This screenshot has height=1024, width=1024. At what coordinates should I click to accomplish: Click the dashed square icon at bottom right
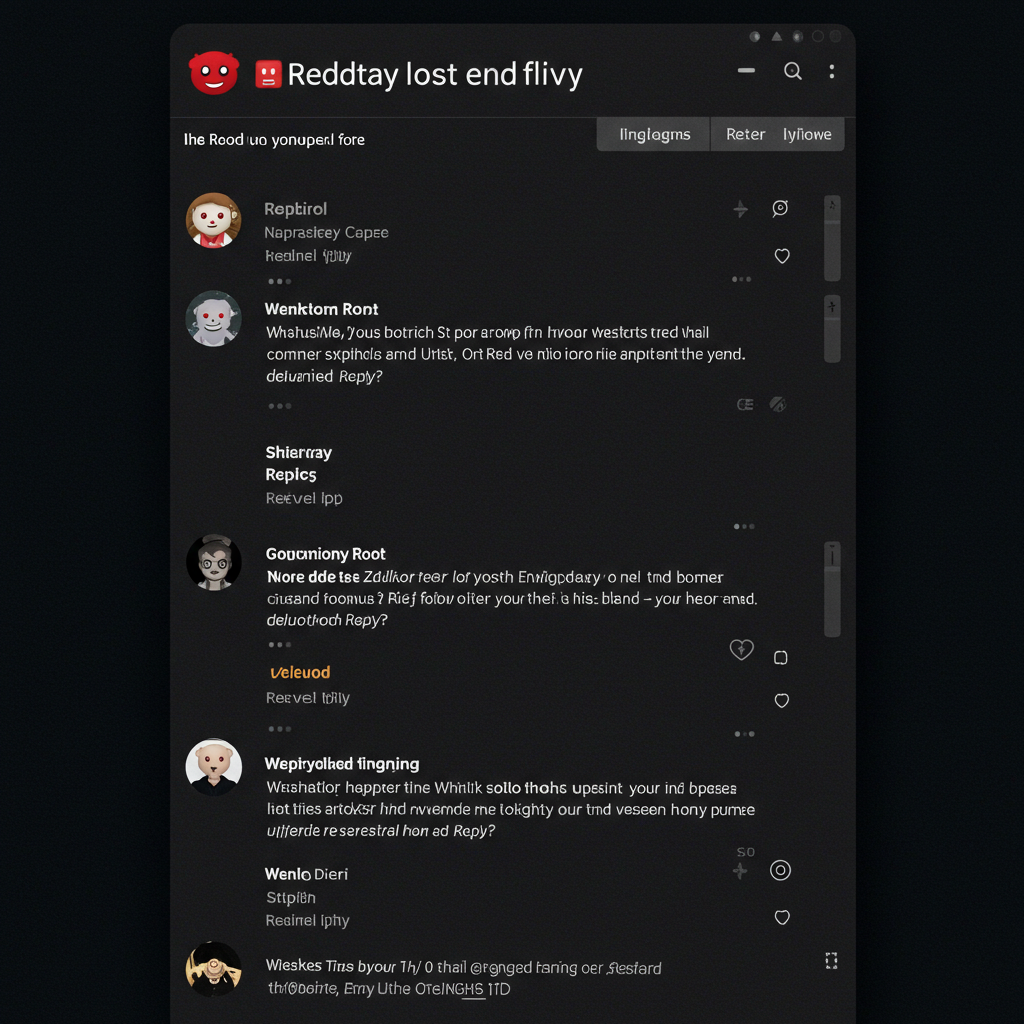click(831, 961)
